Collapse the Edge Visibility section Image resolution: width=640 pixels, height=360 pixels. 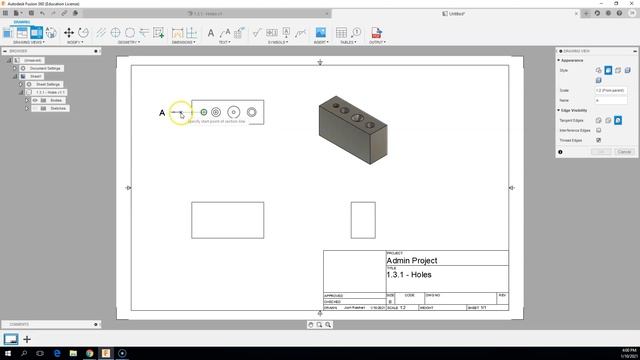(x=559, y=111)
